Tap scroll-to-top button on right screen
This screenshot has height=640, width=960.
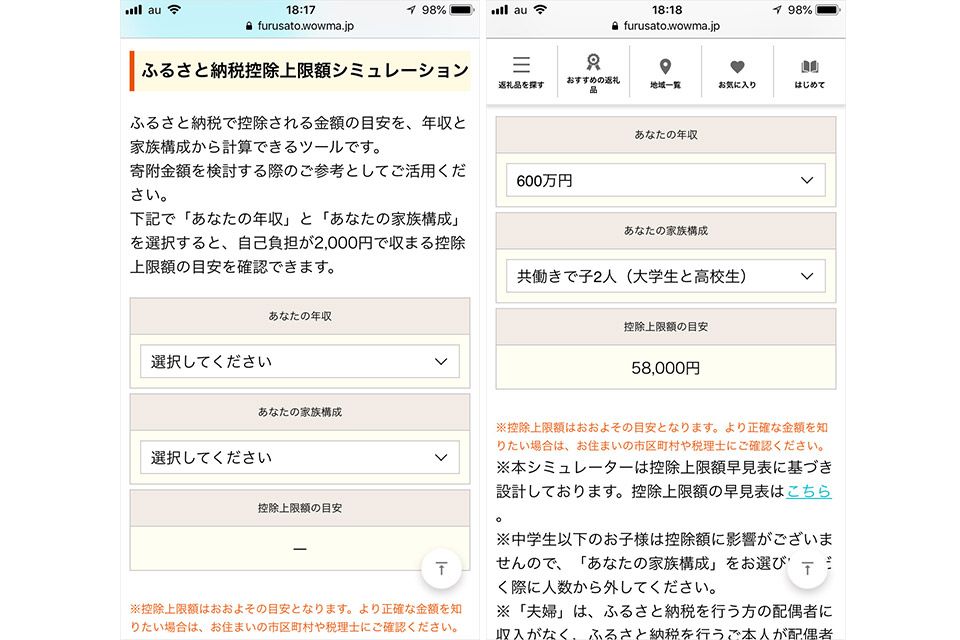(808, 569)
